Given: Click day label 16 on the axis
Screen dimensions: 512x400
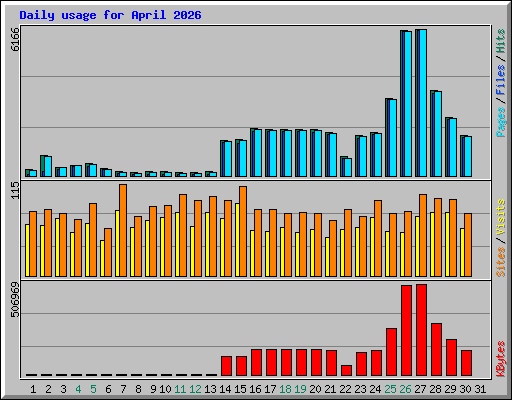Looking at the screenshot, I should [255, 389].
